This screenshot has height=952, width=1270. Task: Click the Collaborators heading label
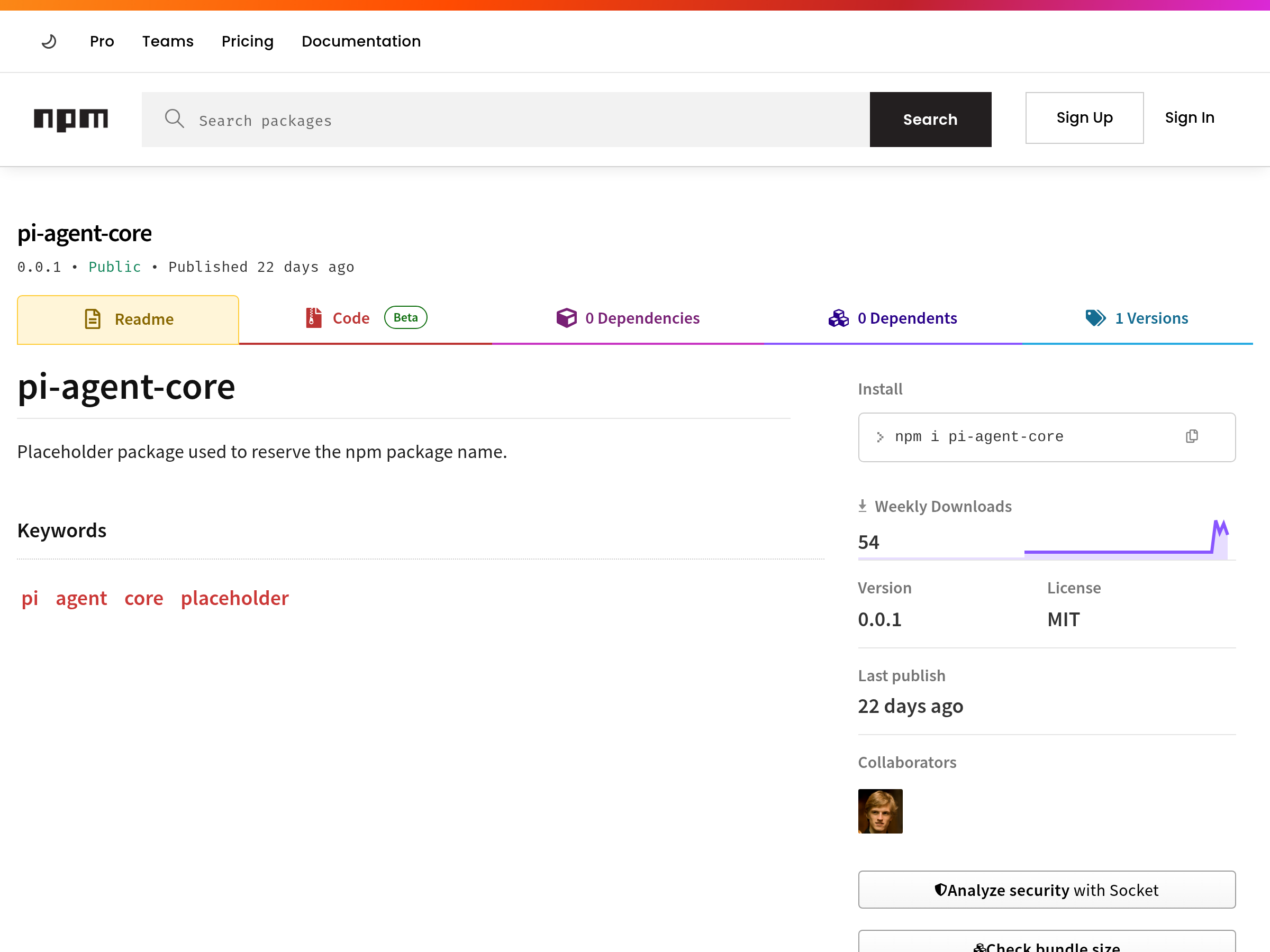tap(907, 762)
